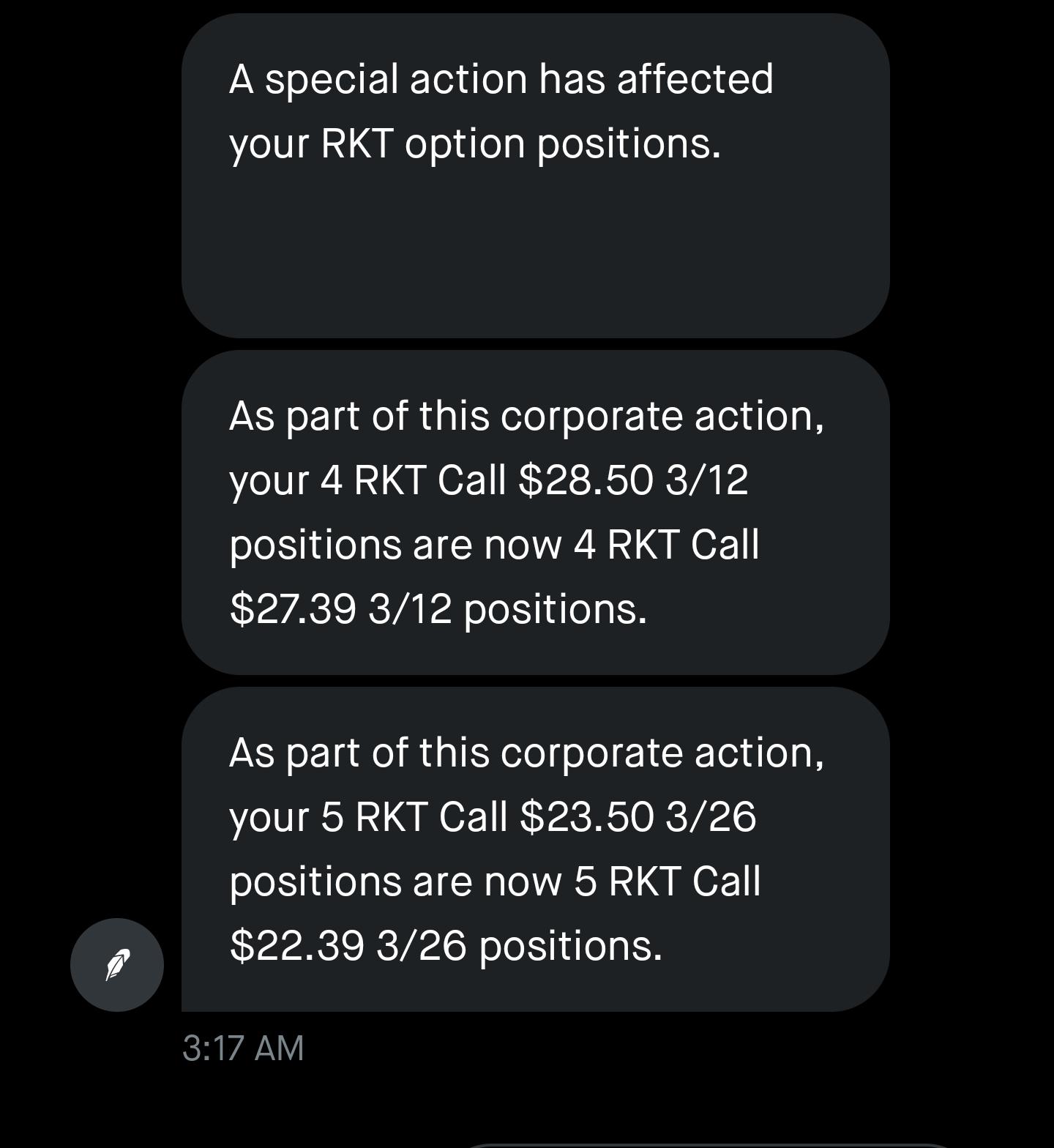
Task: Tap the Robinhood feather avatar icon
Action: (117, 964)
